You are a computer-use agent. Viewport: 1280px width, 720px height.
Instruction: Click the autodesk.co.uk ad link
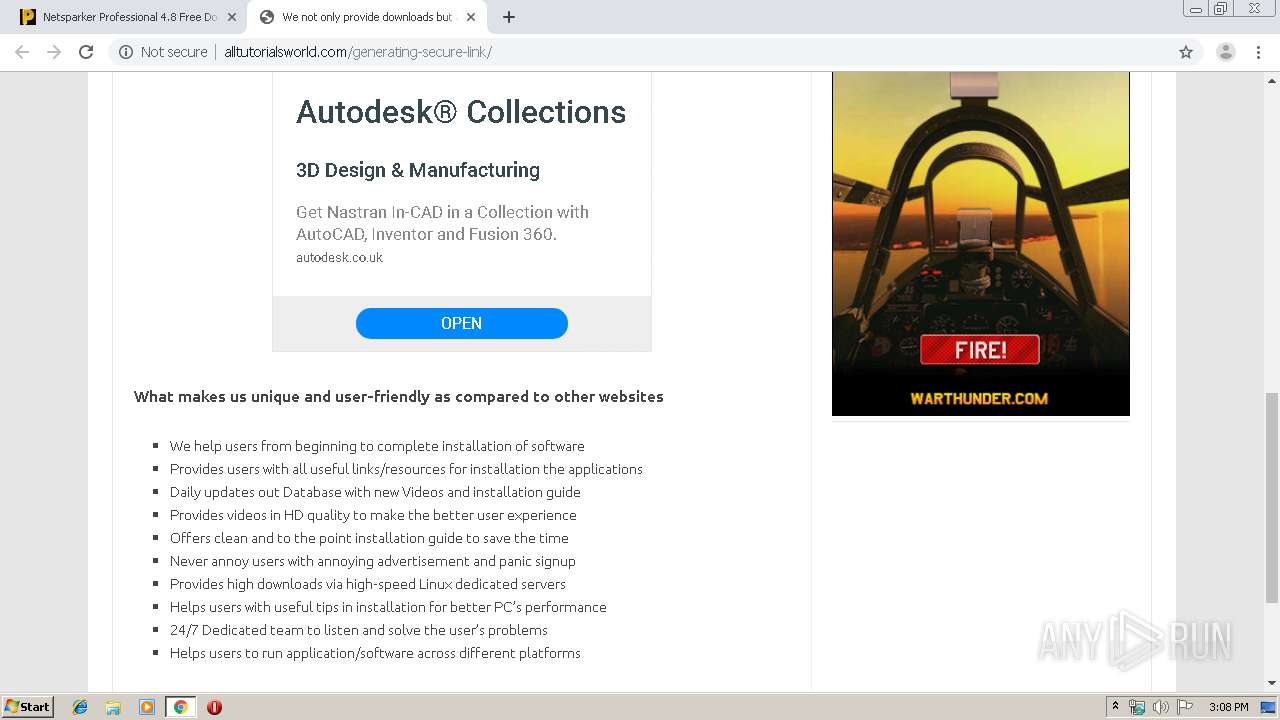339,257
